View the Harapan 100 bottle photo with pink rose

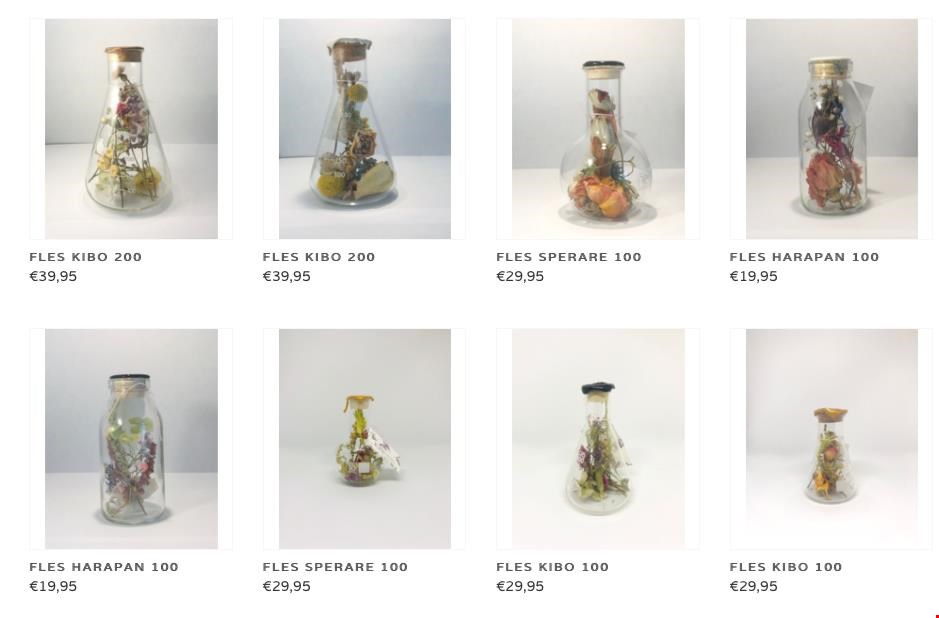(x=832, y=129)
